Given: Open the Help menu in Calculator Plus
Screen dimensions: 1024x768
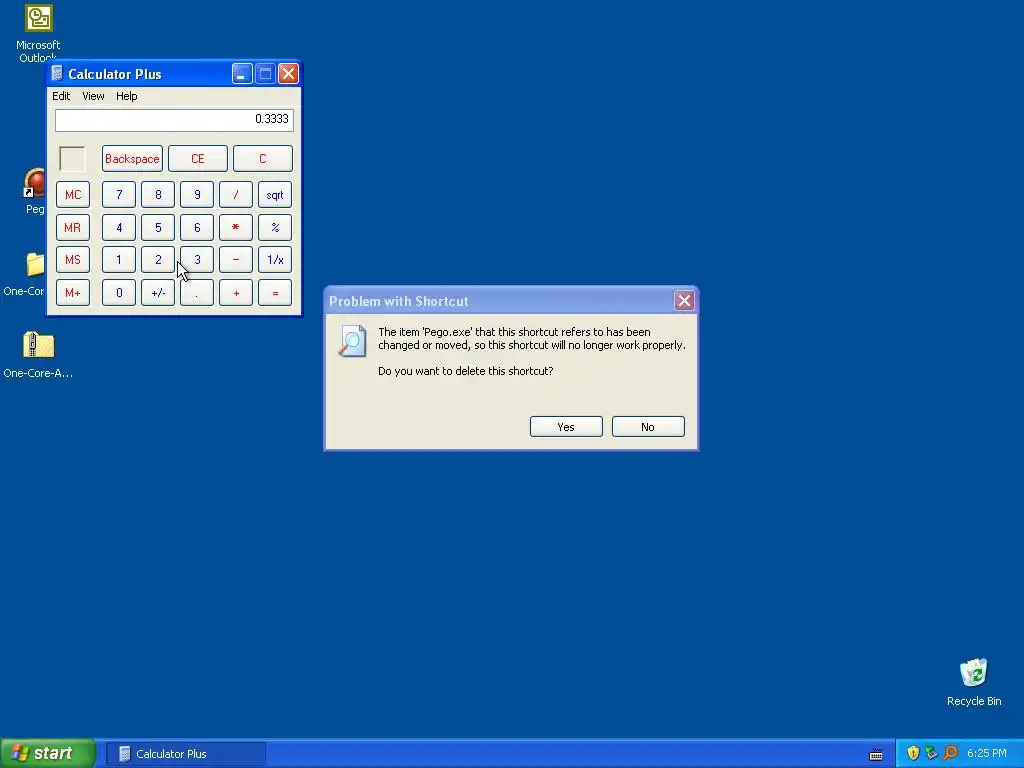Looking at the screenshot, I should click(127, 96).
